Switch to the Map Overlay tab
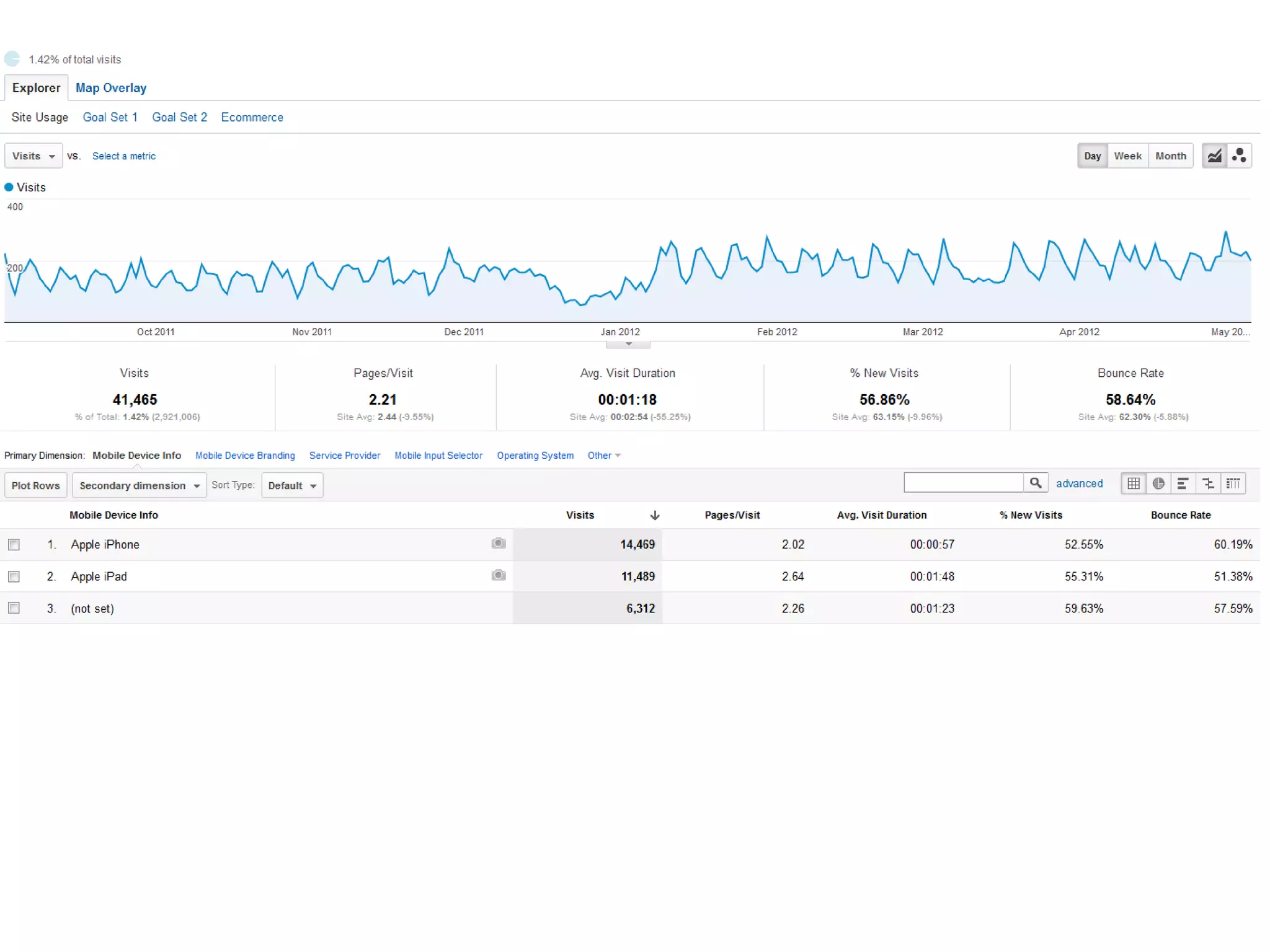Viewport: 1270px width, 952px height. point(111,88)
